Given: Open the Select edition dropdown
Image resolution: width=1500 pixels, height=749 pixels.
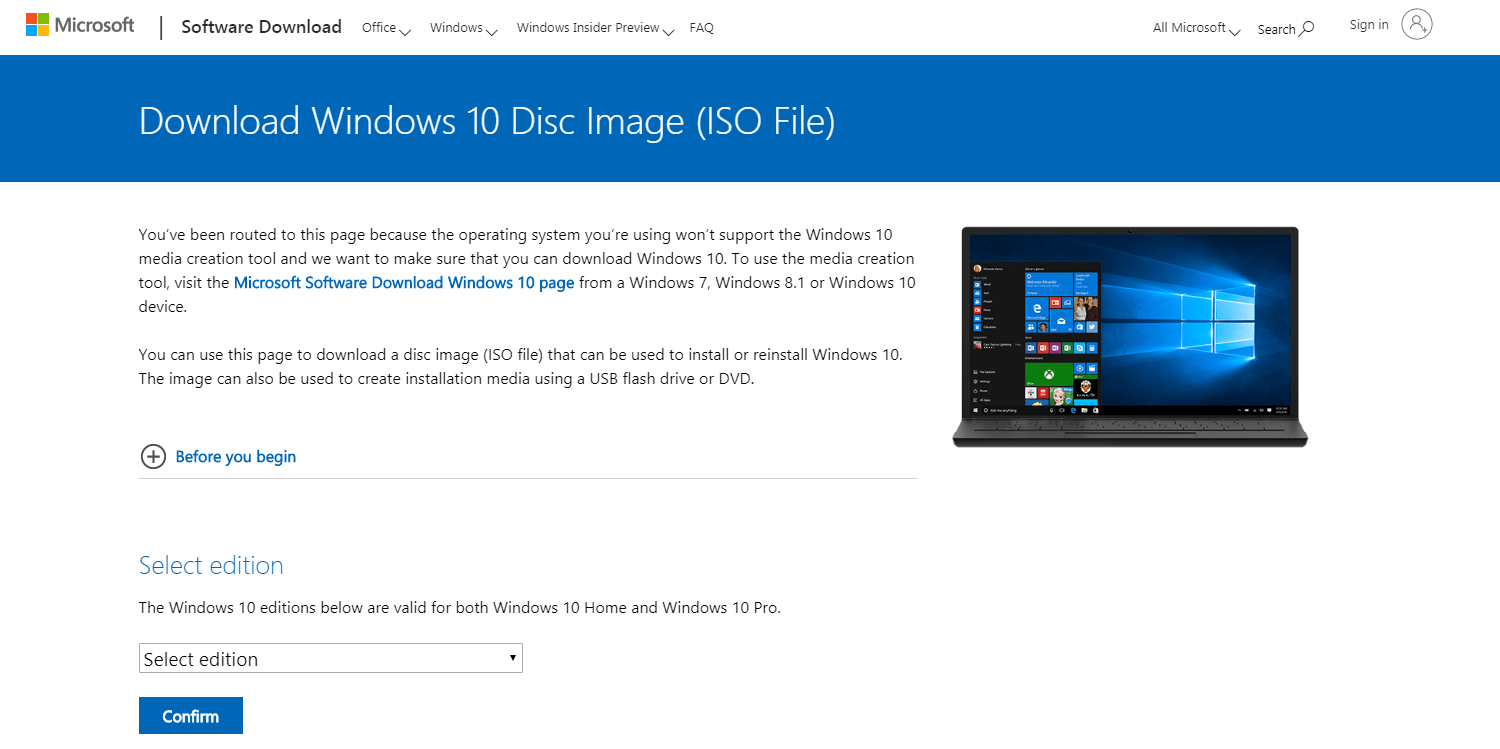Looking at the screenshot, I should click(x=330, y=658).
